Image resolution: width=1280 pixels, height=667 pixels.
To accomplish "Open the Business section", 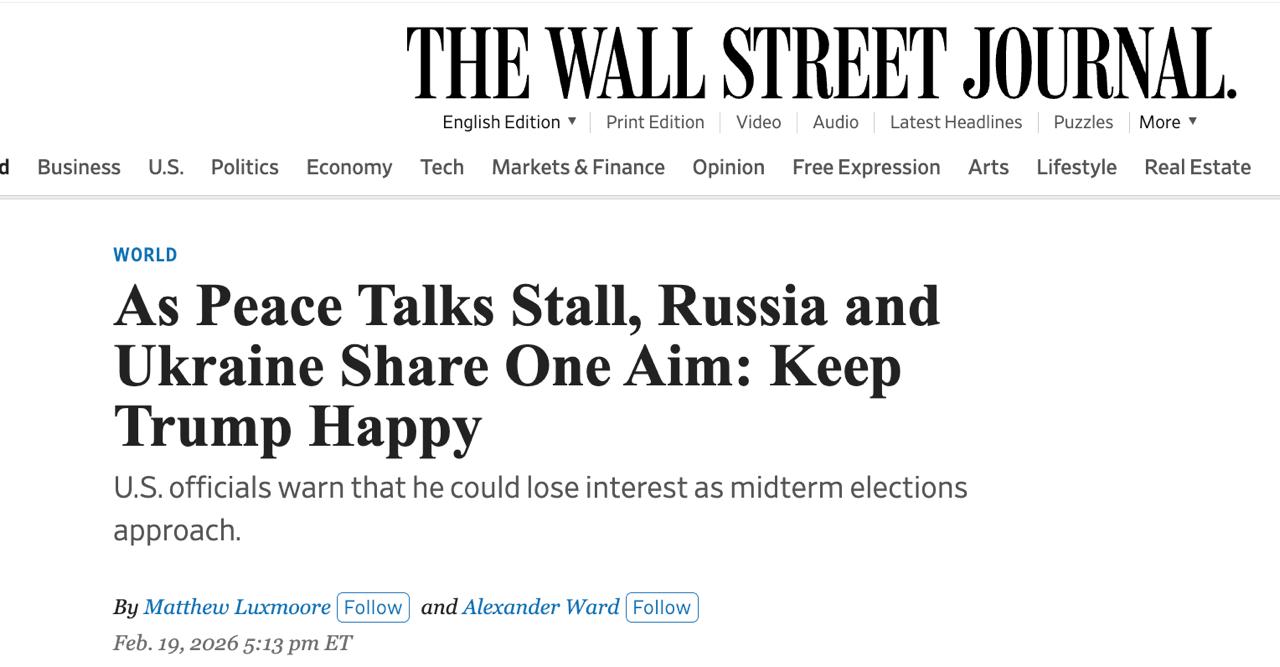I will (x=78, y=167).
